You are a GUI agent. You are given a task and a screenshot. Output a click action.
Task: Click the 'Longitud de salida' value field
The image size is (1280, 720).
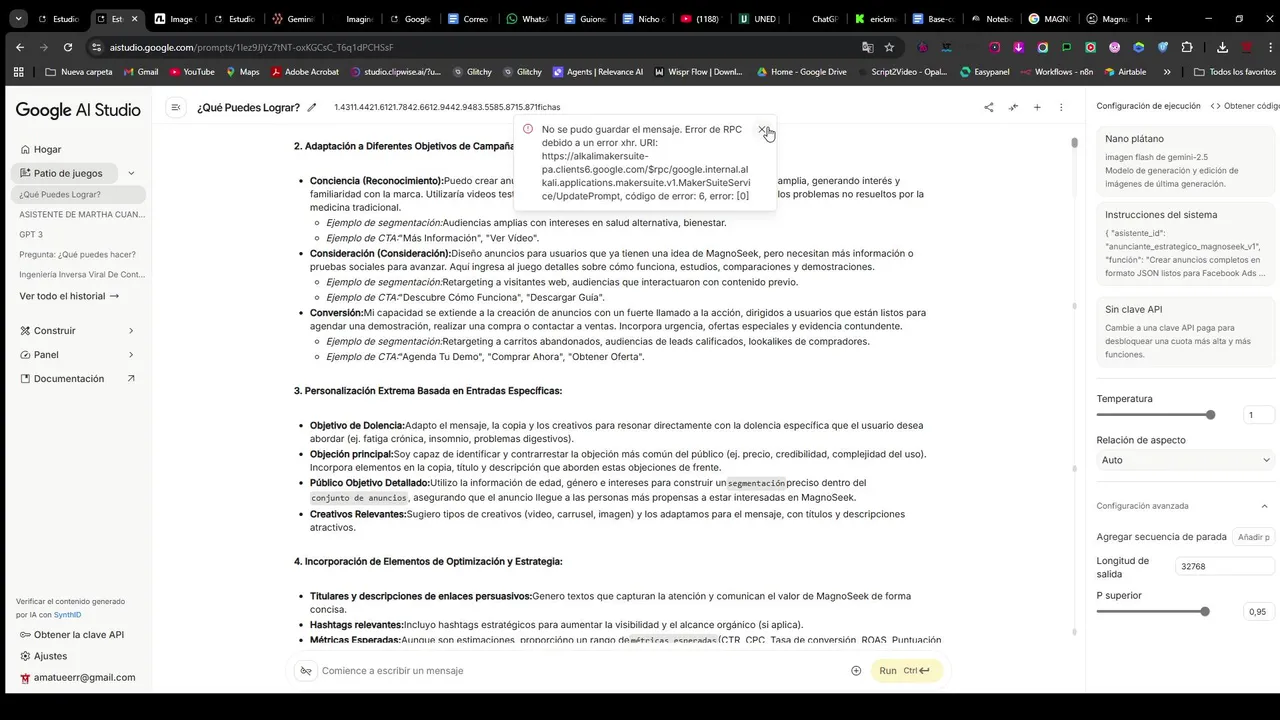(x=1225, y=567)
